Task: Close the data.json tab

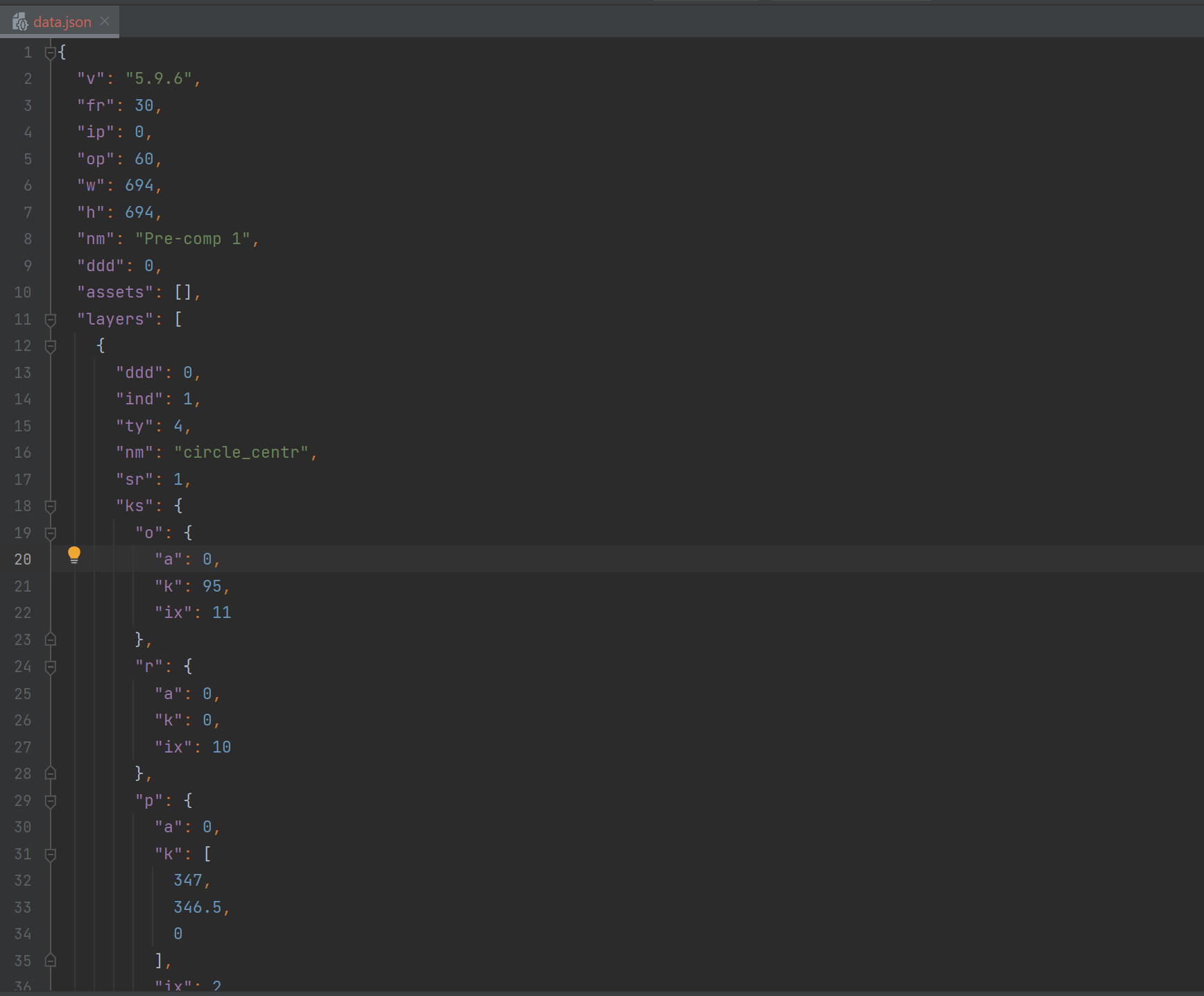Action: 105,22
